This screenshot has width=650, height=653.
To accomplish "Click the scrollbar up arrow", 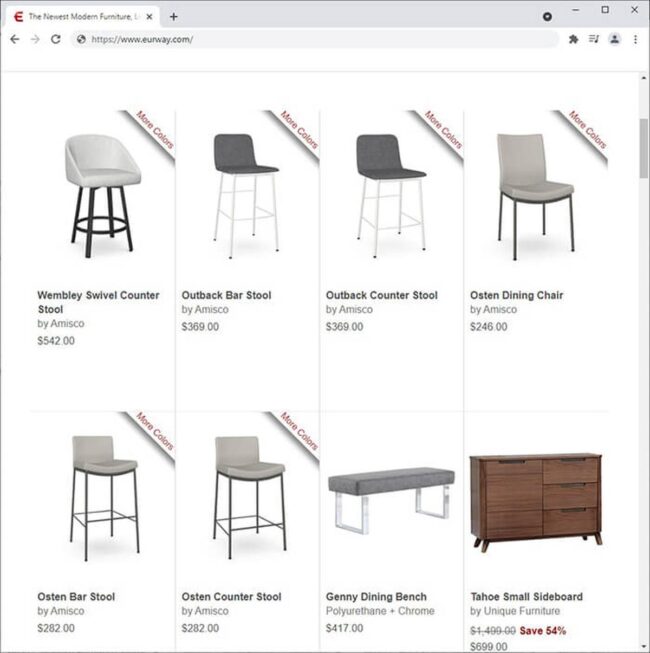I will [644, 78].
